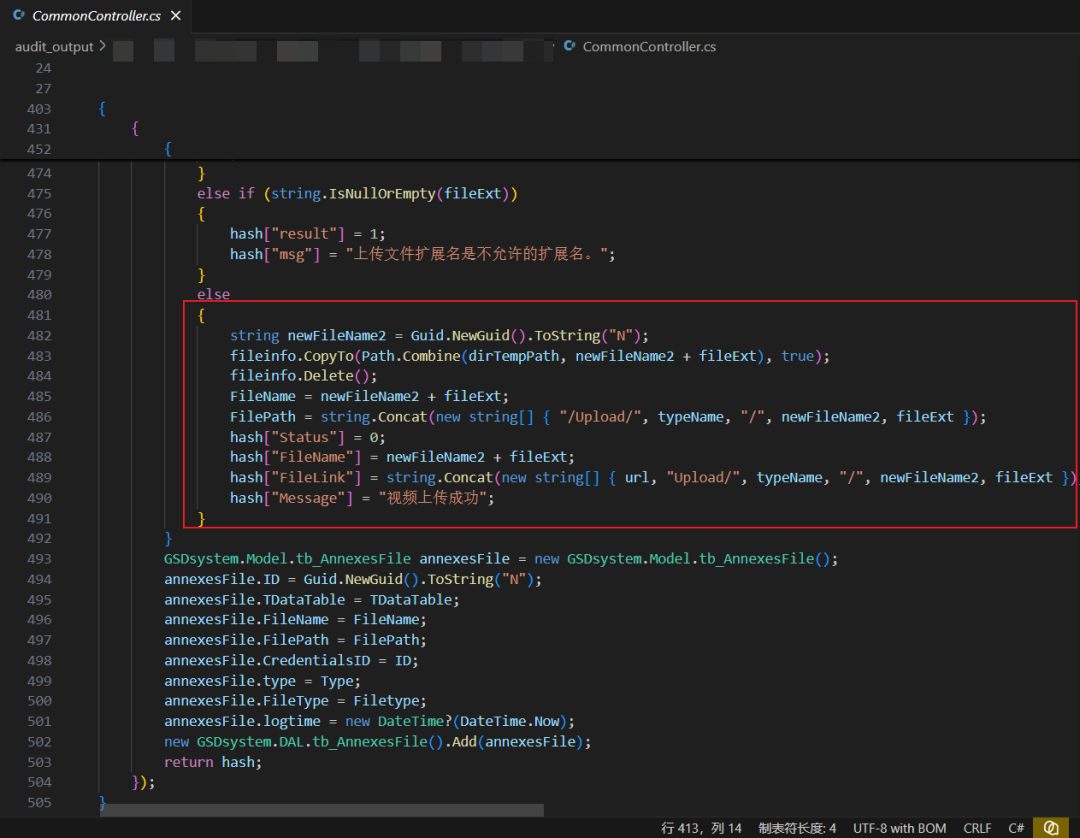Click line number 505 in the gutter
Viewport: 1080px width, 838px height.
point(39,802)
